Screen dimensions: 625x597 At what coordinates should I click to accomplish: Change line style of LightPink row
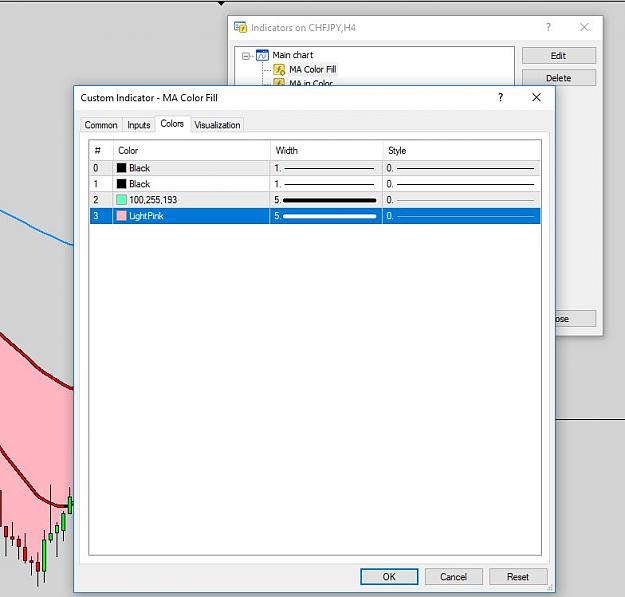[x=461, y=216]
